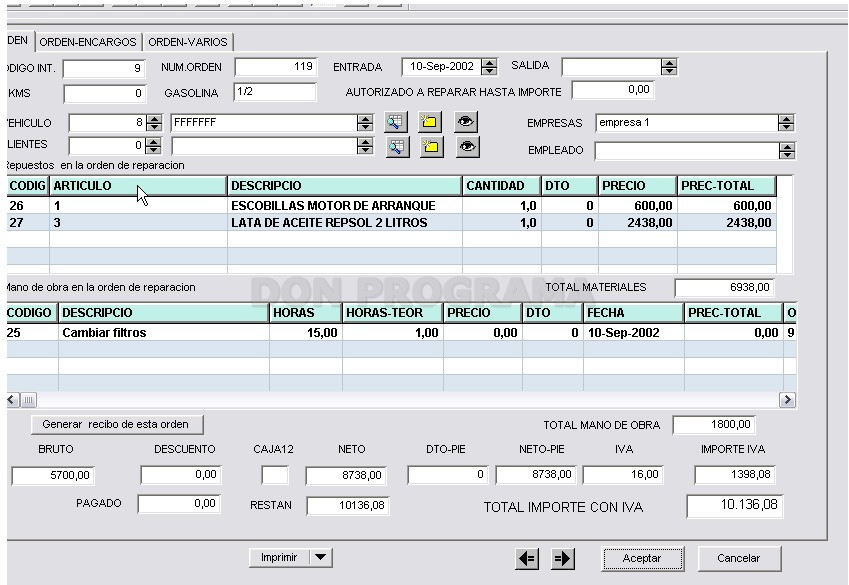The width and height of the screenshot is (849, 585).
Task: Switch to the ORDEN-VARIOS tab
Action: tap(188, 42)
